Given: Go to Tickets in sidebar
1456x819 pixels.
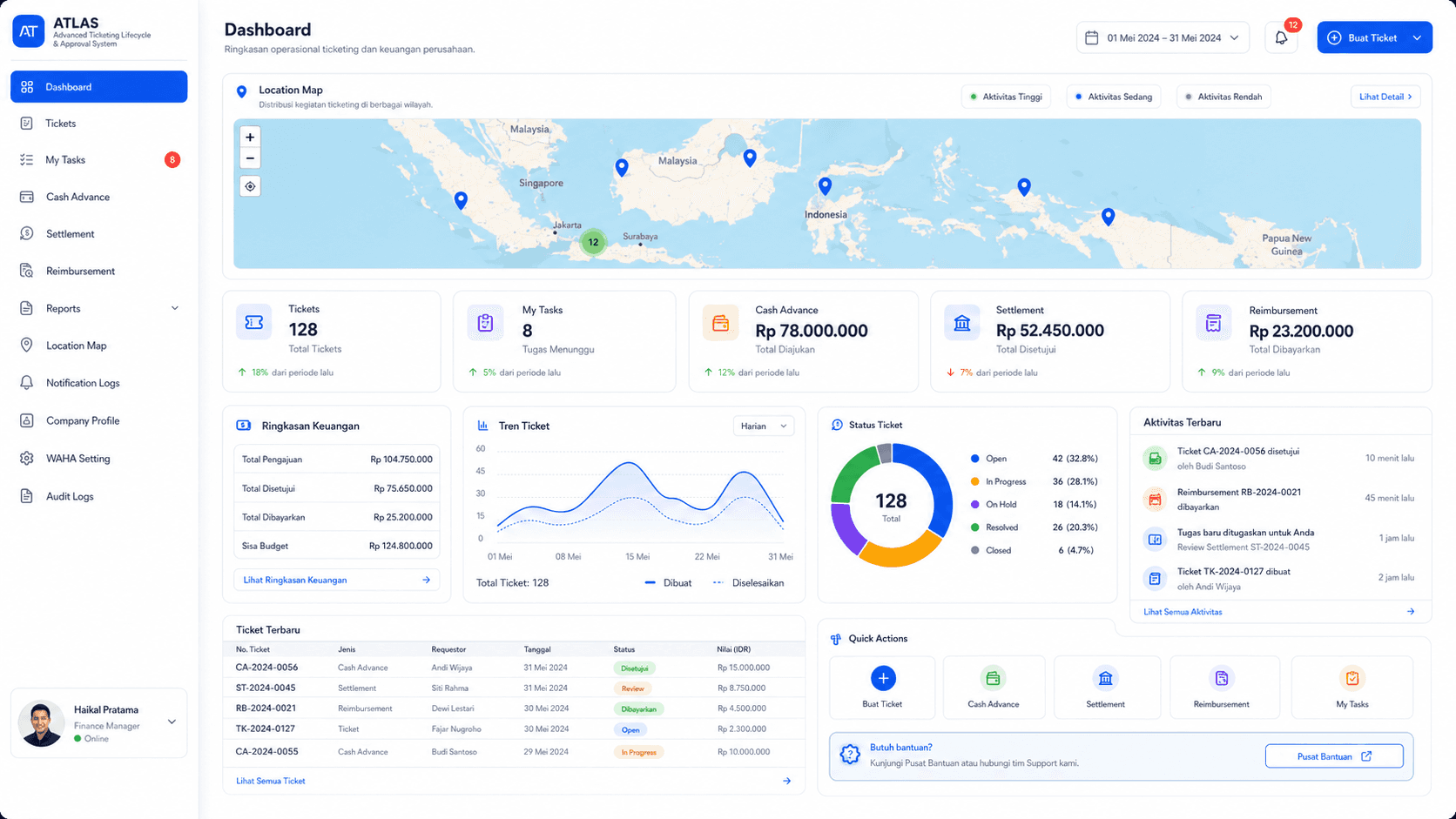Looking at the screenshot, I should click(98, 124).
